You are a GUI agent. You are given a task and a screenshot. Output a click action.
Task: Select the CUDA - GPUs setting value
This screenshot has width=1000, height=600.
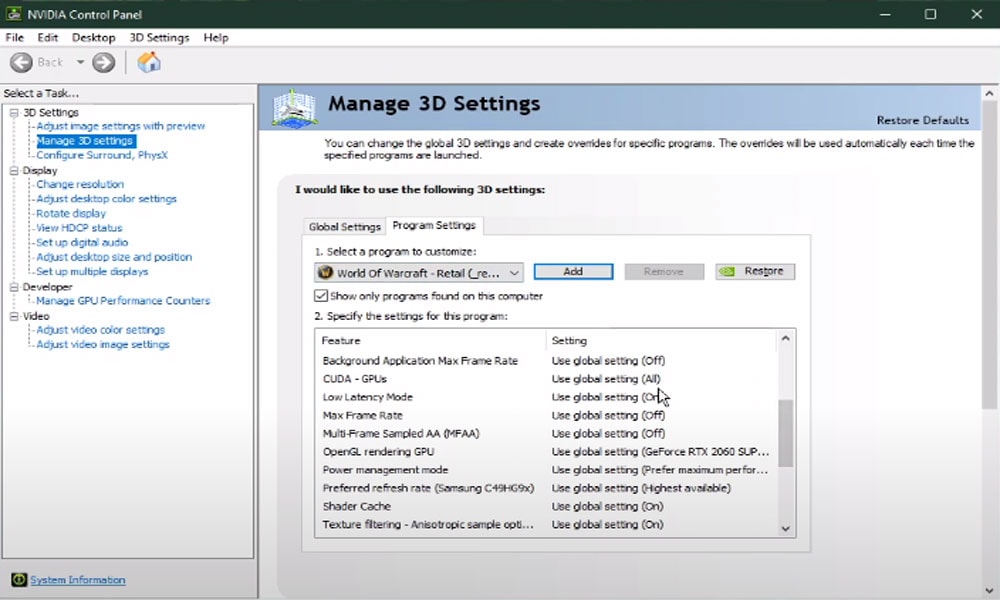pyautogui.click(x=606, y=379)
